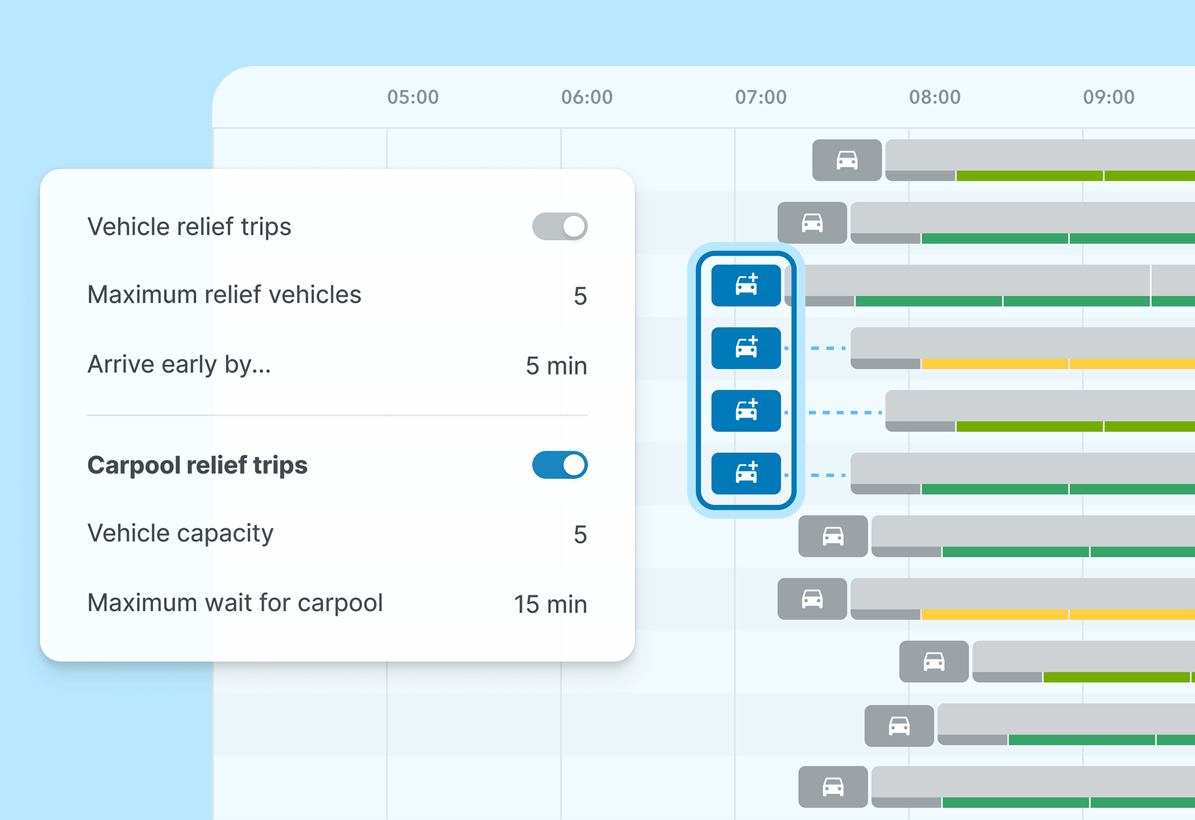Click the 05:00 timeline header label

tap(413, 97)
